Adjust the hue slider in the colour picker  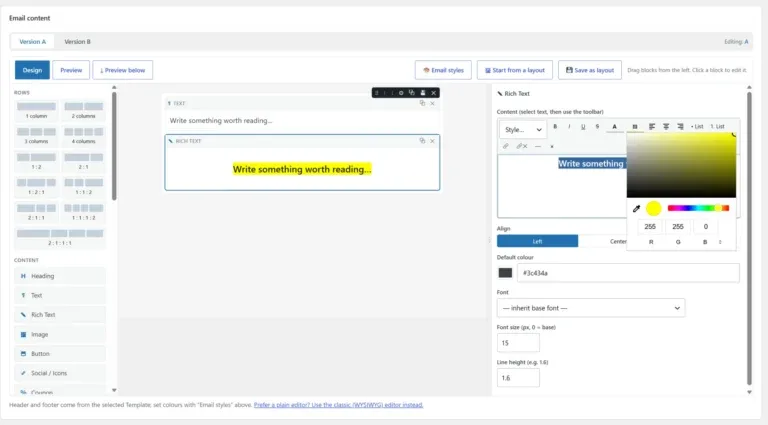pos(698,209)
